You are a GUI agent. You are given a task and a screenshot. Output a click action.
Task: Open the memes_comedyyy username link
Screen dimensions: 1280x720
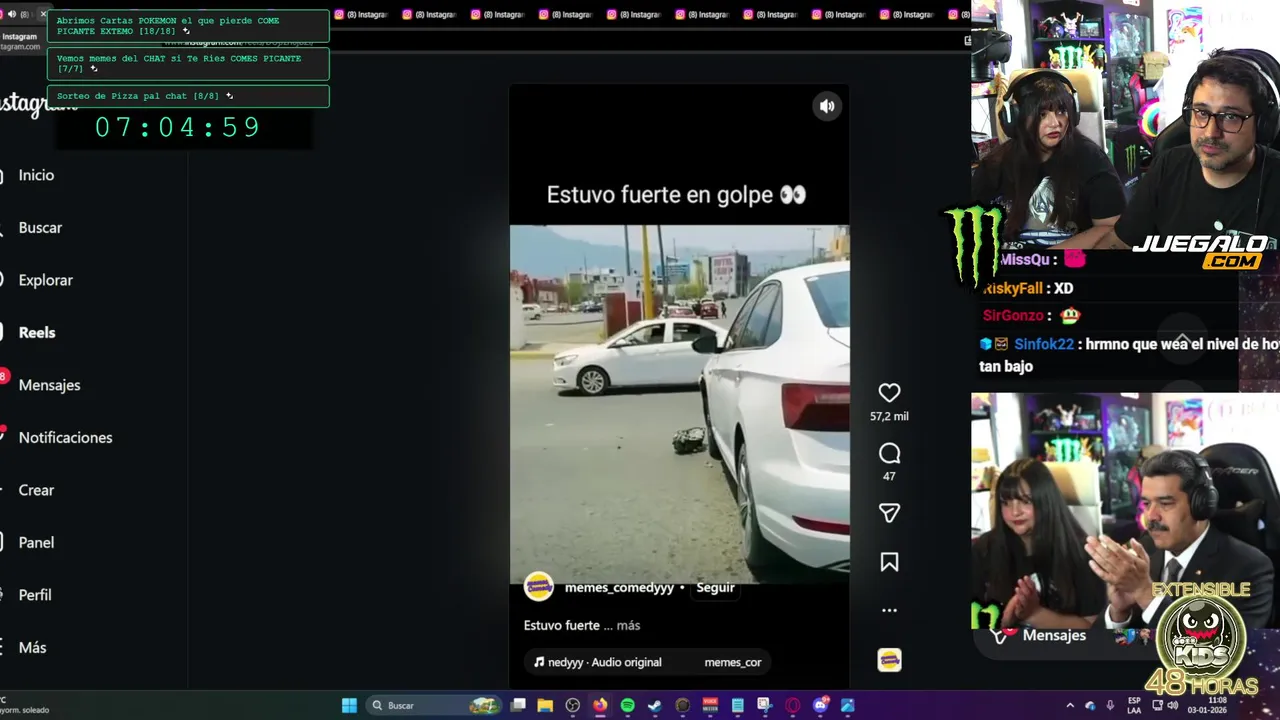tap(619, 588)
